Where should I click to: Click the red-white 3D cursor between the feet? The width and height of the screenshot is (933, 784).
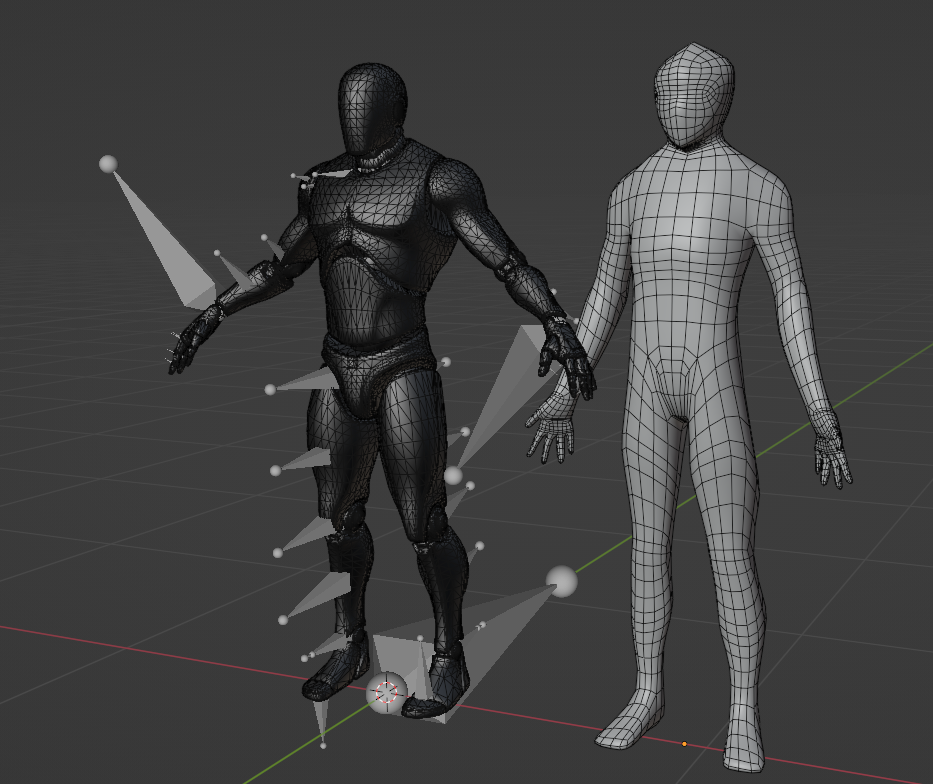click(x=387, y=692)
